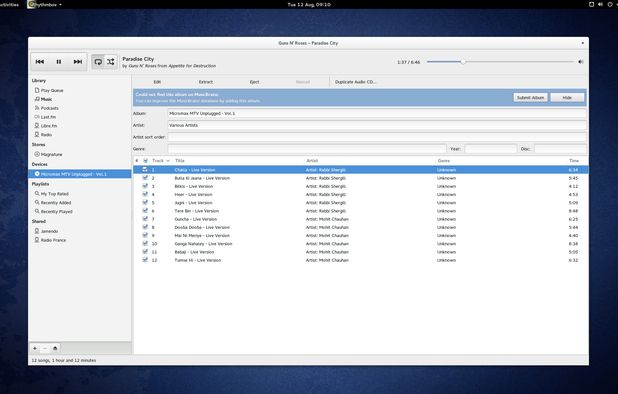Screen dimensions: 618x394
Task: Open the Magnatune store
Action: 51,154
